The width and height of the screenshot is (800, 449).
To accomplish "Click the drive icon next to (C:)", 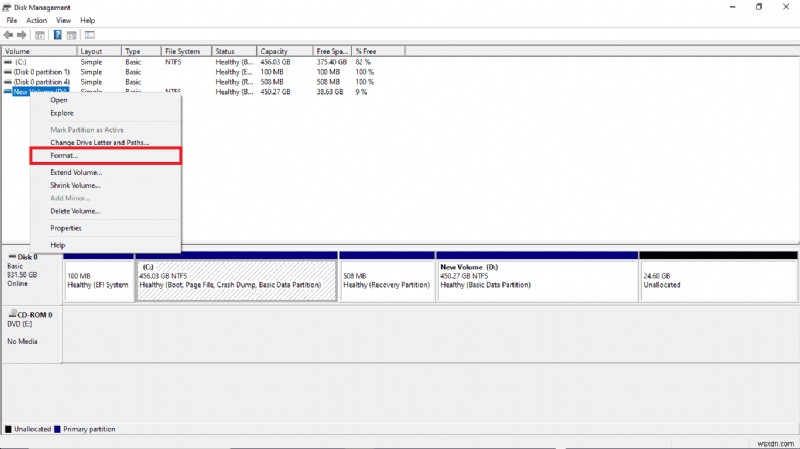I will pyautogui.click(x=8, y=62).
